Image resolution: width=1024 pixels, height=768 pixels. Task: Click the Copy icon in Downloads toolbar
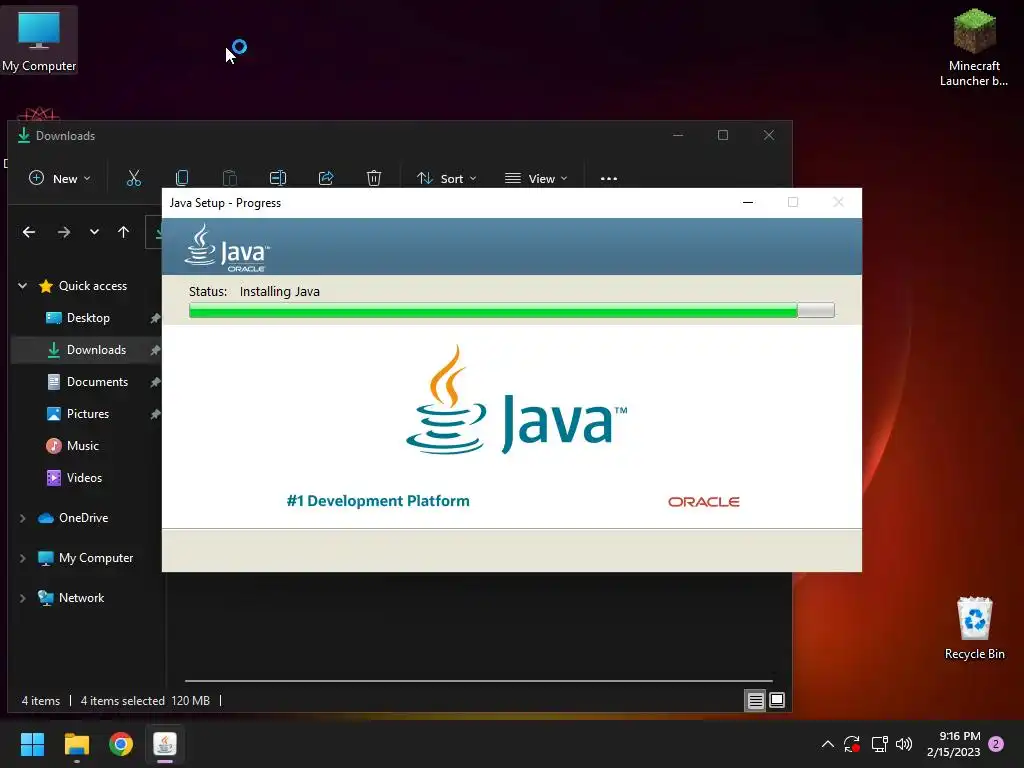coord(182,178)
